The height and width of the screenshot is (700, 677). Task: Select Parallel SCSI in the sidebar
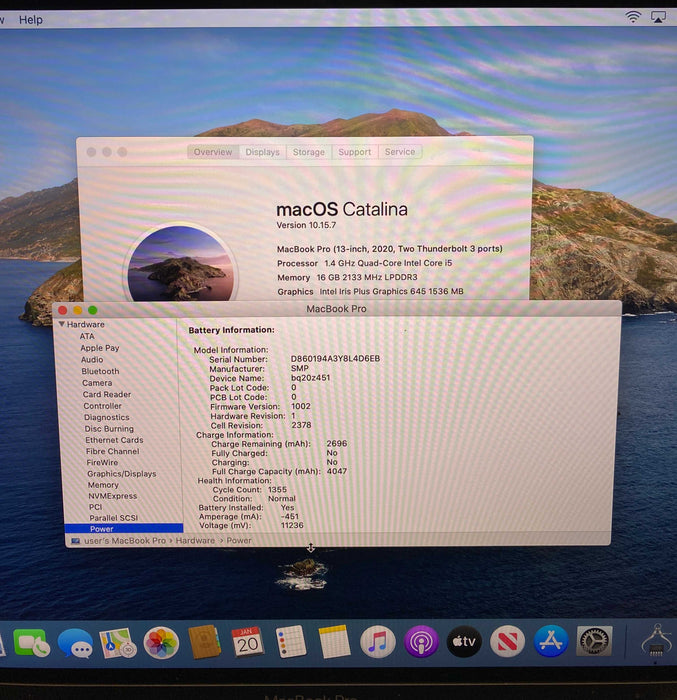(x=113, y=518)
